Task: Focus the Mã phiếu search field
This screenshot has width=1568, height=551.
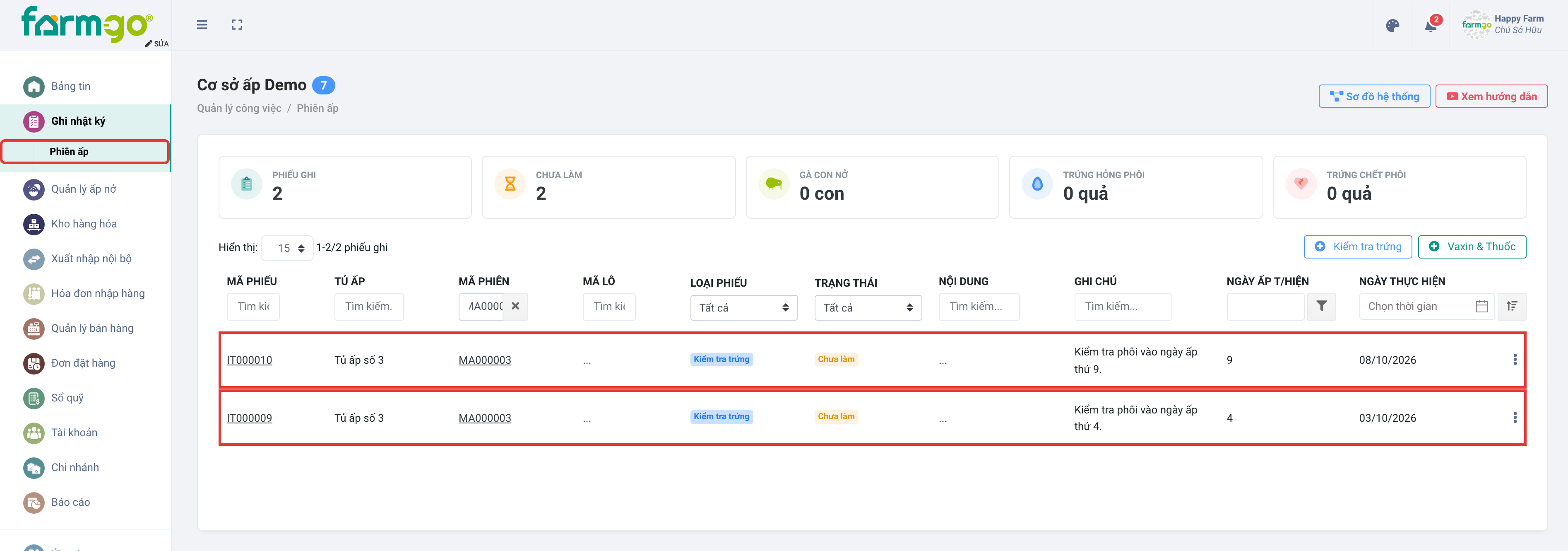Action: pyautogui.click(x=253, y=307)
